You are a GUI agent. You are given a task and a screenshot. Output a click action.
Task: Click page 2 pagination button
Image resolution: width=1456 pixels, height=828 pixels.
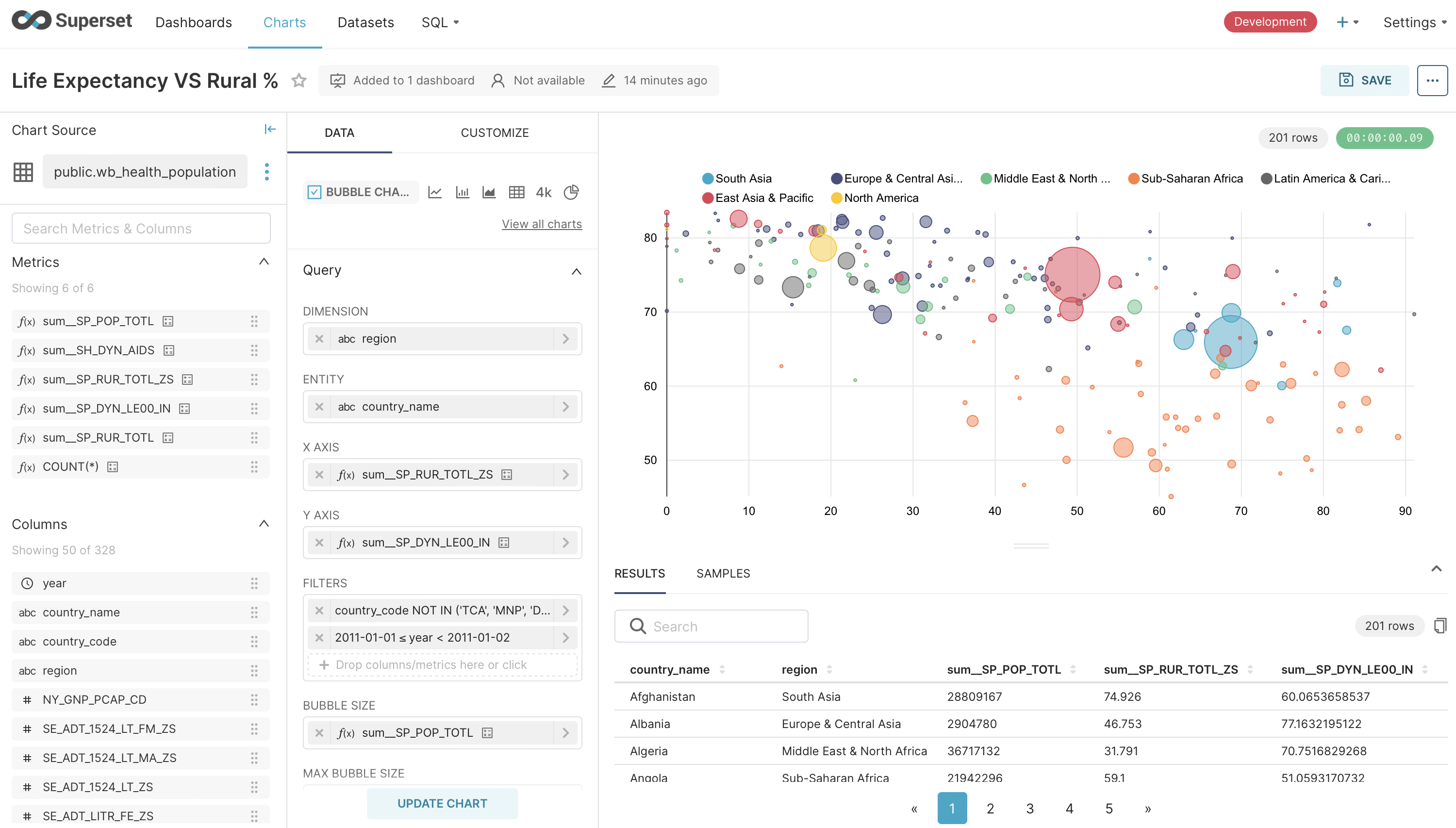pos(990,808)
